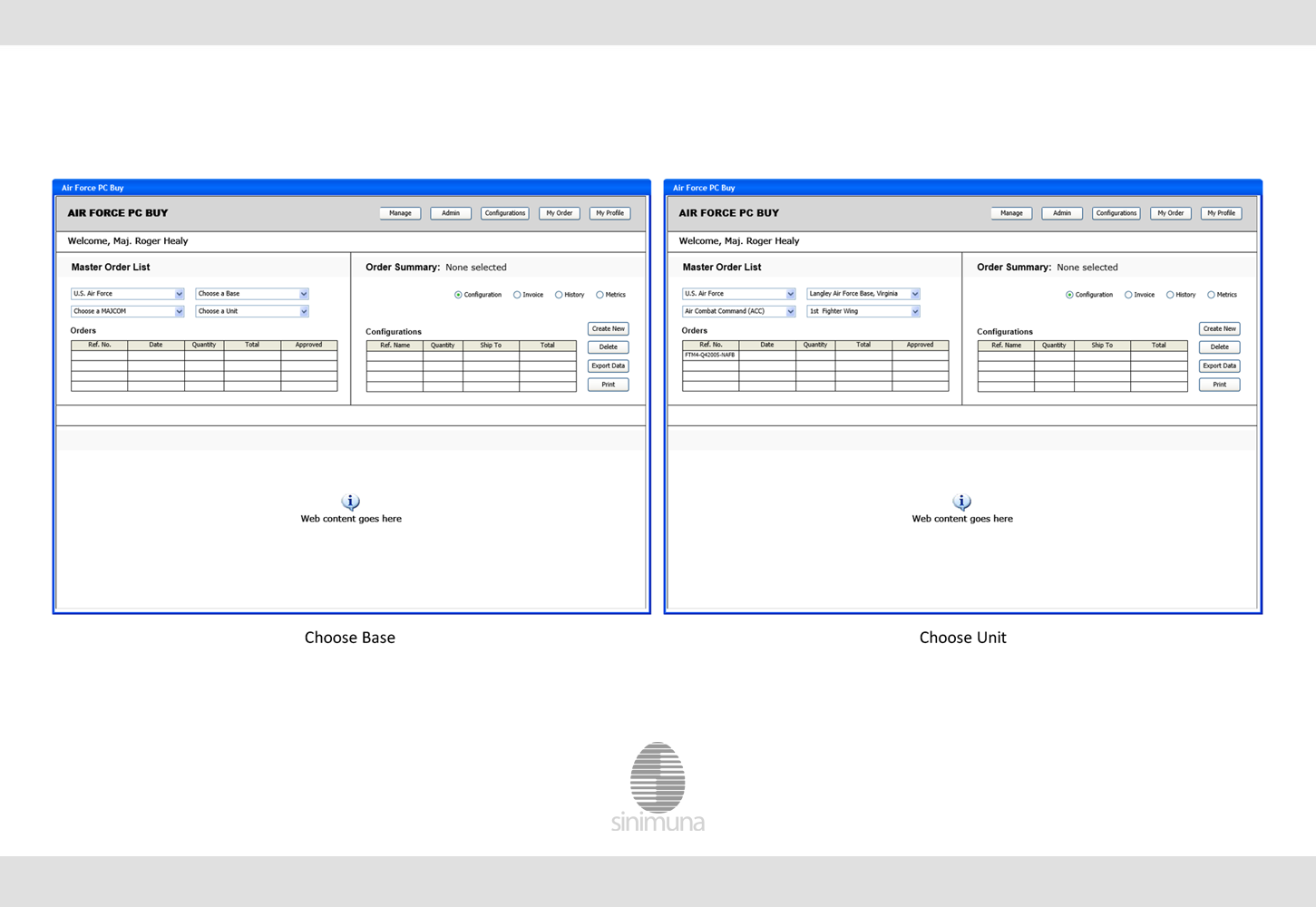Click Admin in Choose Unit window
Viewport: 1316px width, 907px height.
point(1062,213)
